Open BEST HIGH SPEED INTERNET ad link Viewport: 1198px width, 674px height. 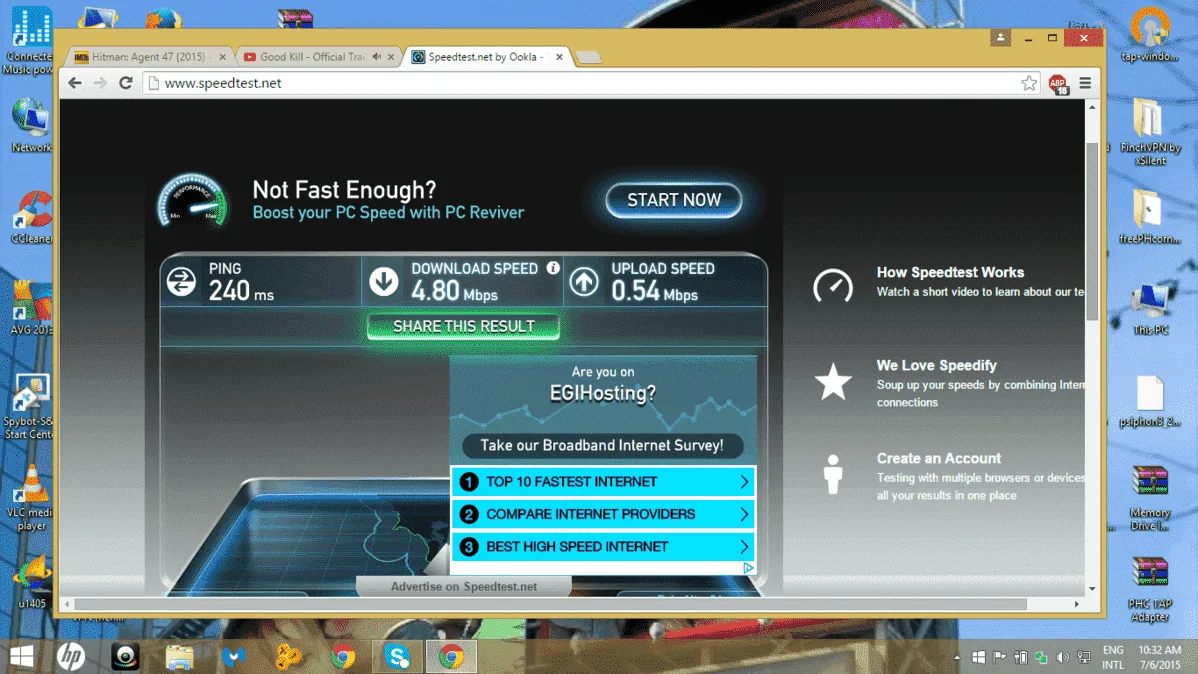[x=603, y=546]
